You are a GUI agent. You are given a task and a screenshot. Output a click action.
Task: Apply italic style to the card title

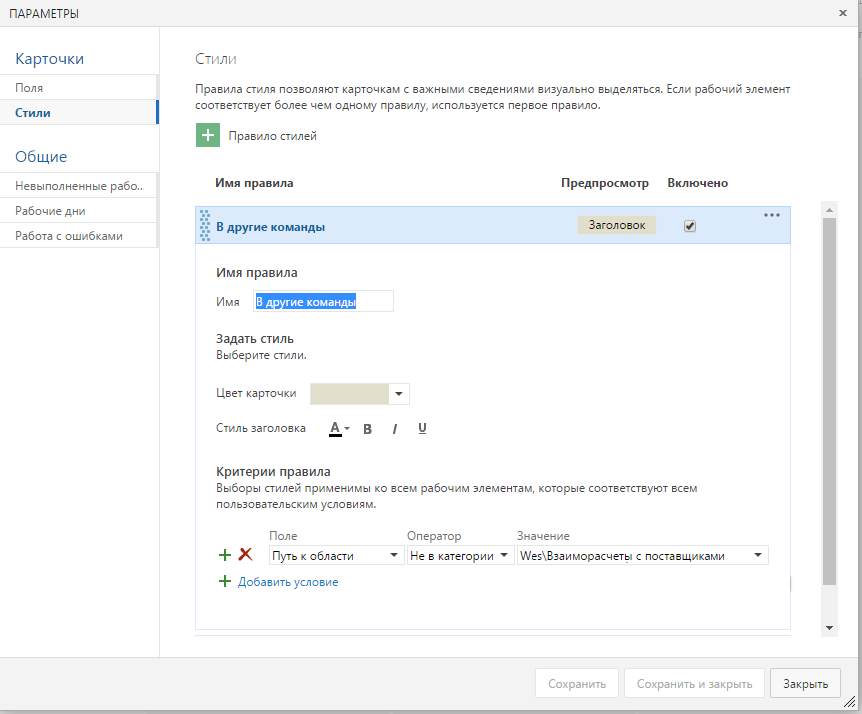tap(394, 428)
